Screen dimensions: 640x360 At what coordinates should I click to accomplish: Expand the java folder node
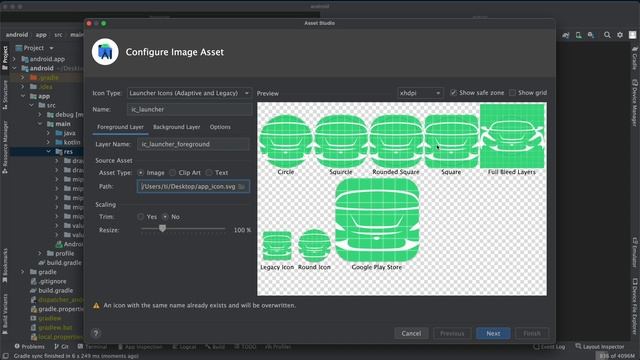[48, 133]
